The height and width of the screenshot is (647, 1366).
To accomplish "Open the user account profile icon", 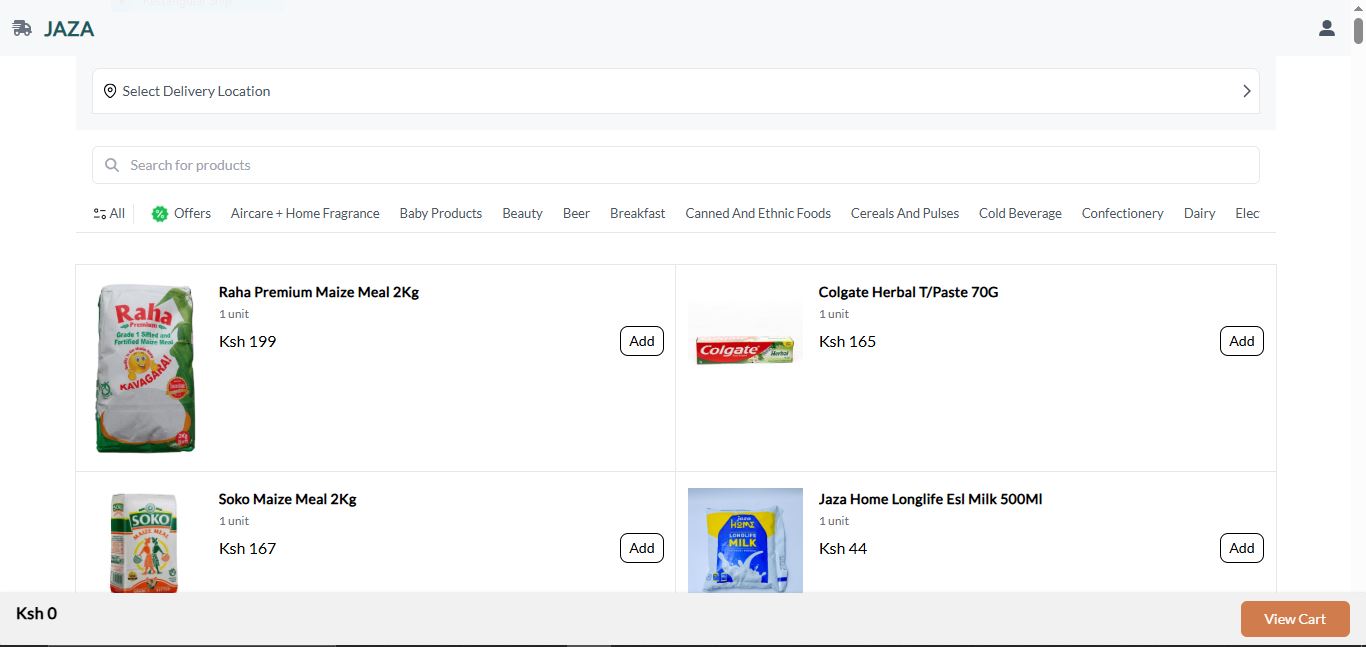I will (1326, 29).
